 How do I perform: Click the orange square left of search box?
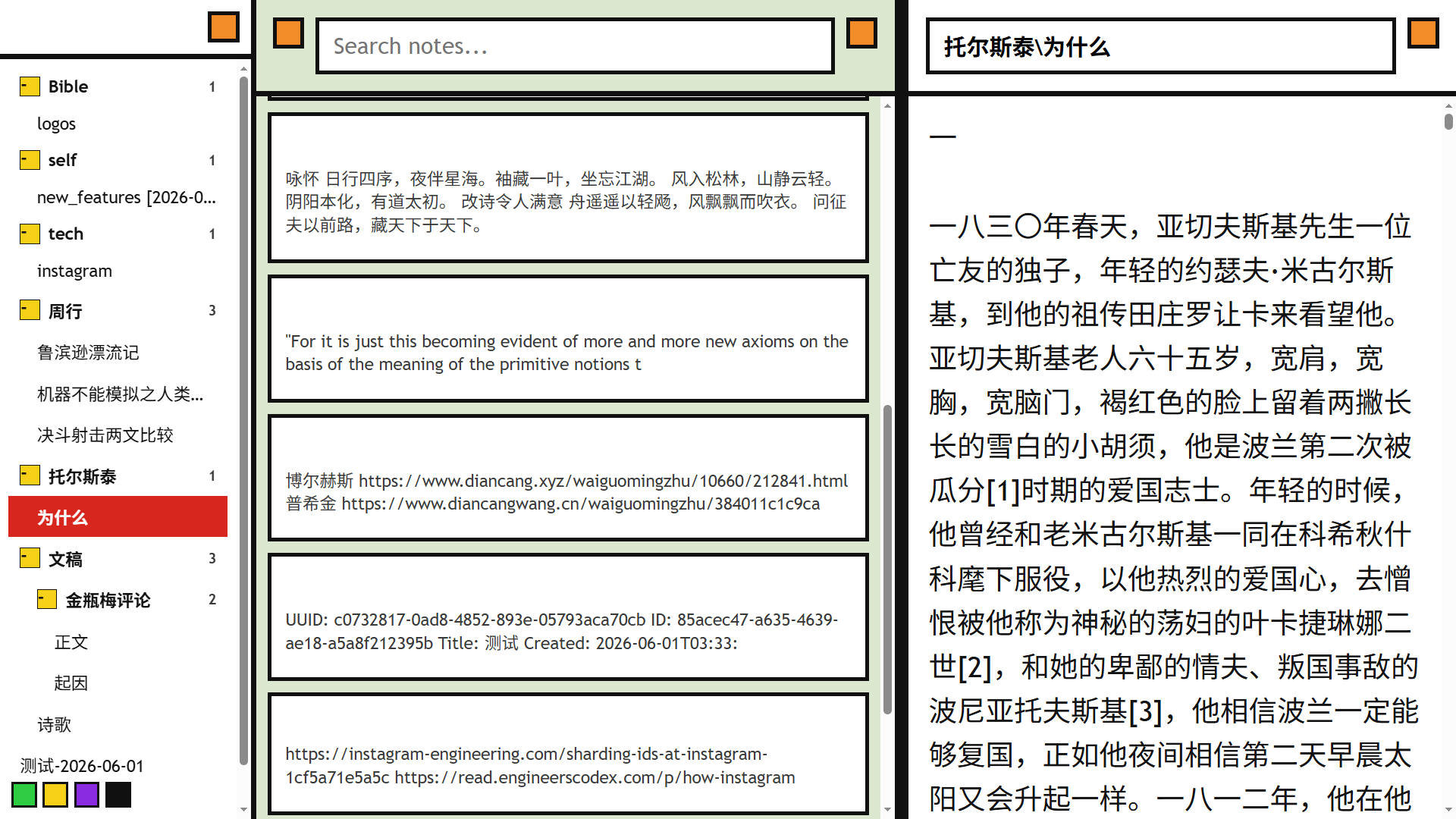288,33
